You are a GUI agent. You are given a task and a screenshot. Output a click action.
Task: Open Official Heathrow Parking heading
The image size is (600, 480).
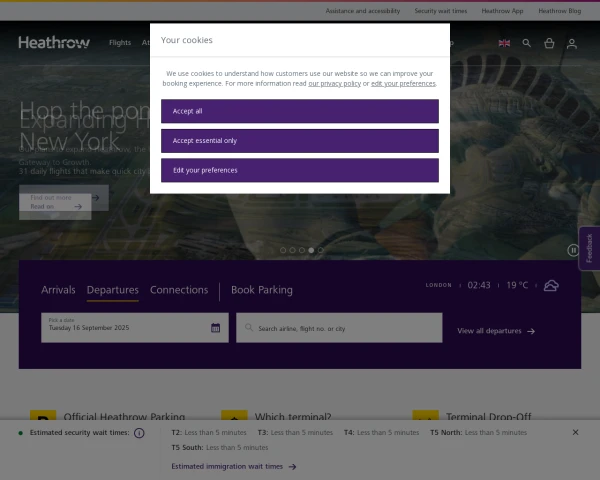(x=124, y=416)
